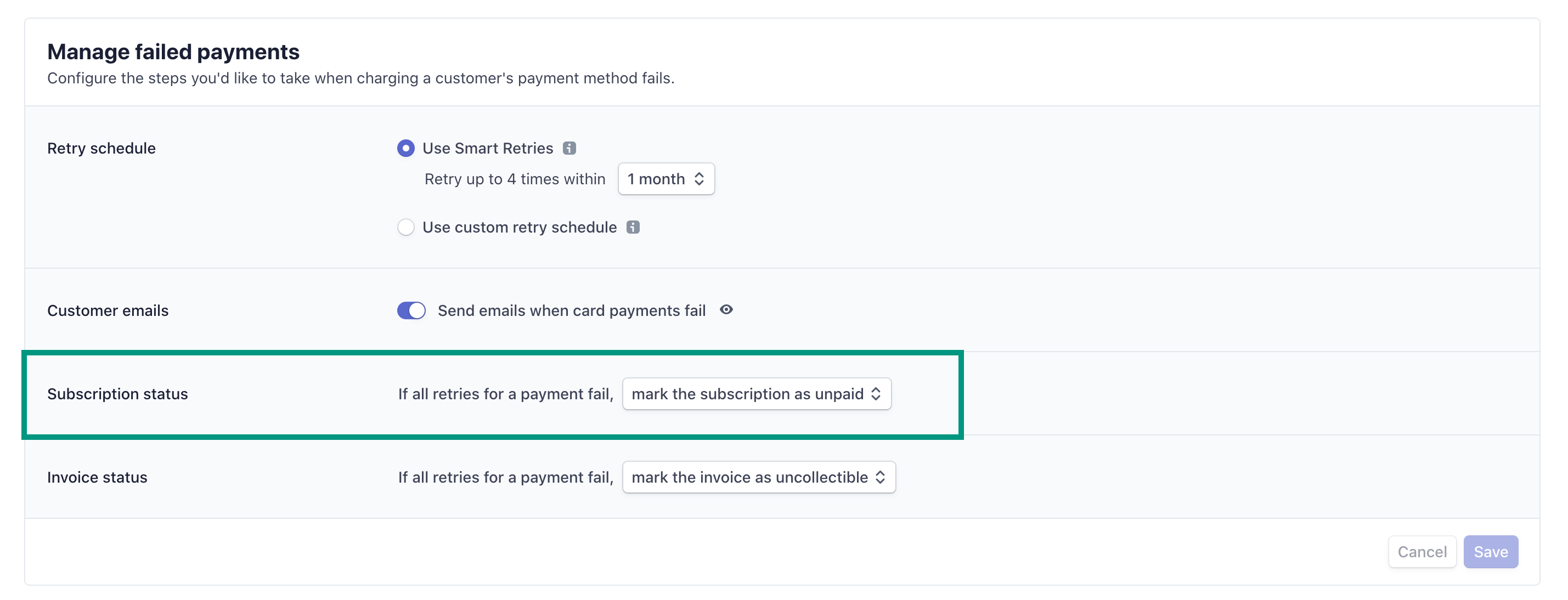Open the info icon beside custom retry schedule
This screenshot has width=1568, height=600.
pyautogui.click(x=633, y=227)
